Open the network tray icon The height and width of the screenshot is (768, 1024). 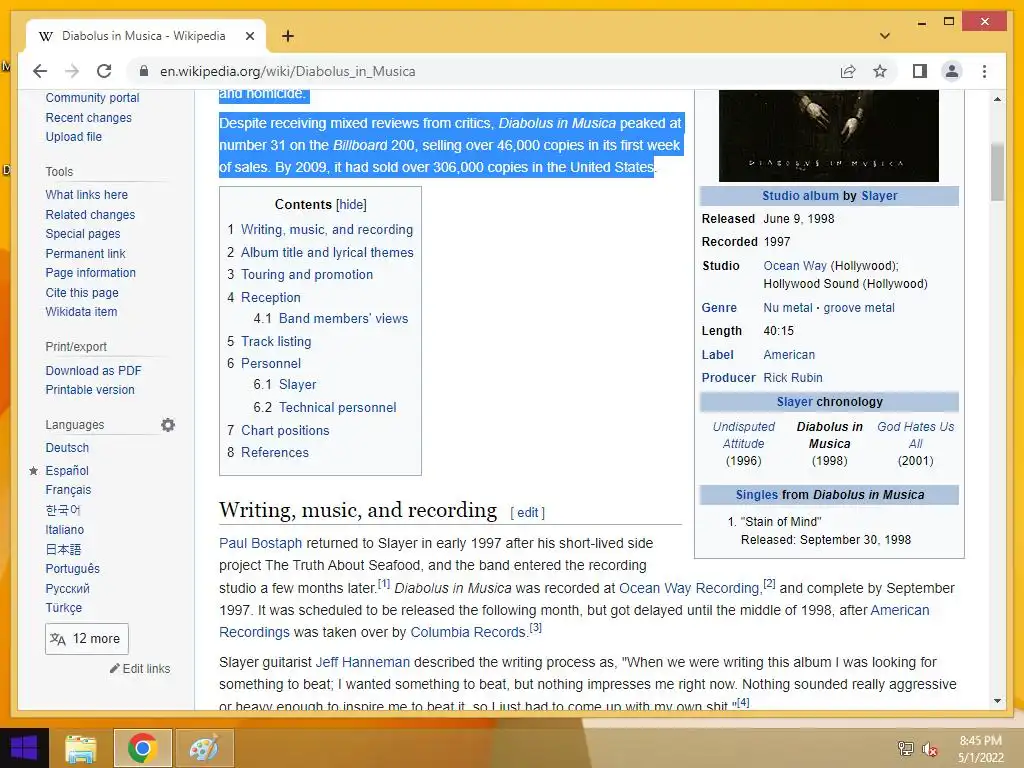point(906,749)
